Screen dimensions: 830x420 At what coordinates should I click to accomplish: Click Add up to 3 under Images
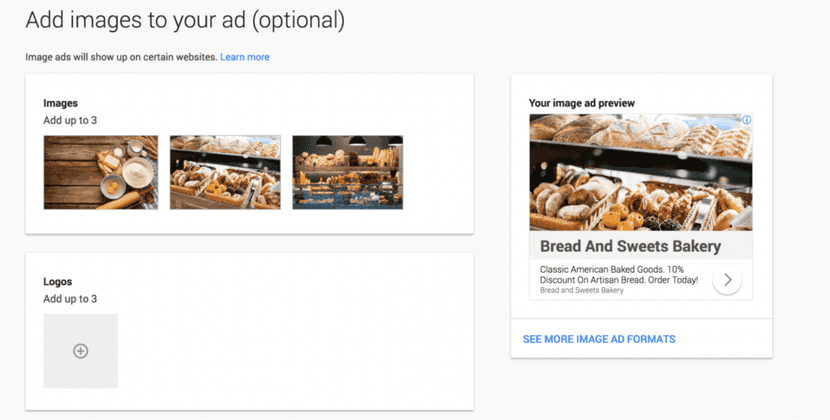[x=70, y=120]
